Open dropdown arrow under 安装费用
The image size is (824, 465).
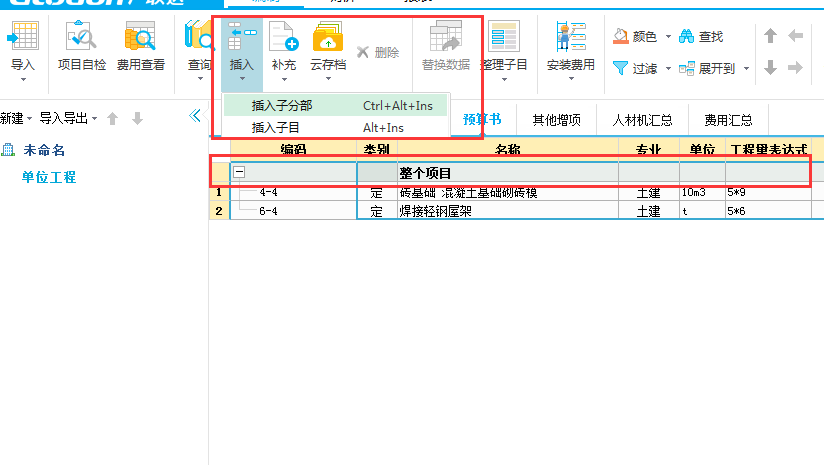(571, 79)
